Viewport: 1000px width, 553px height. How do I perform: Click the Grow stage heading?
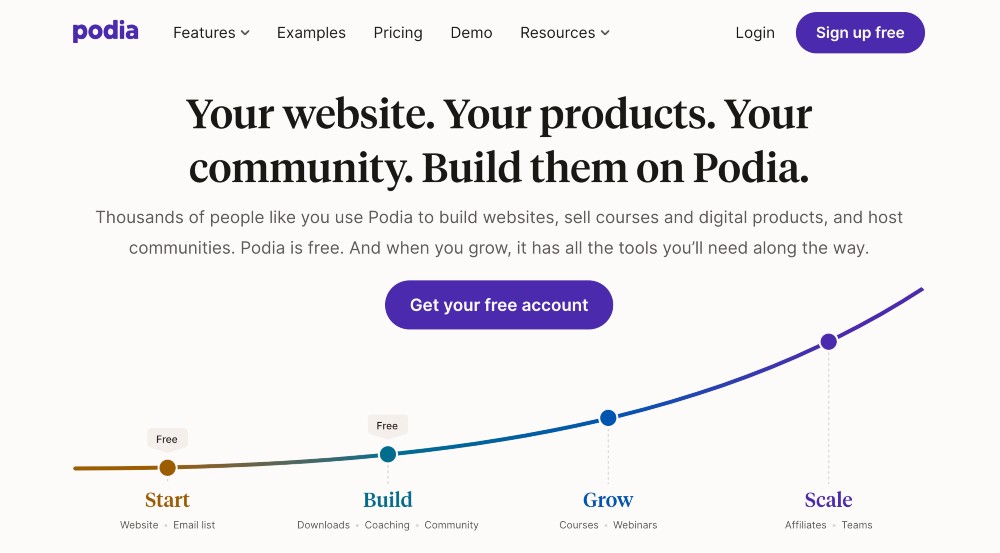pyautogui.click(x=608, y=500)
